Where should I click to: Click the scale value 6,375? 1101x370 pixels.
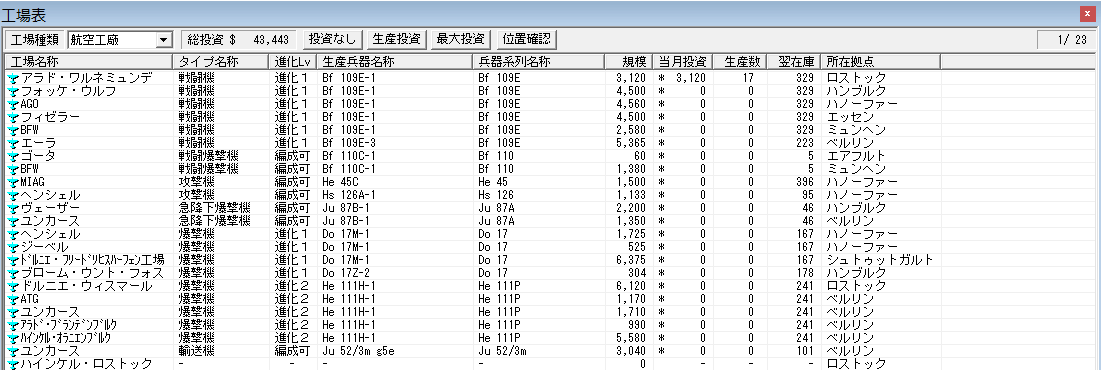tap(631, 260)
